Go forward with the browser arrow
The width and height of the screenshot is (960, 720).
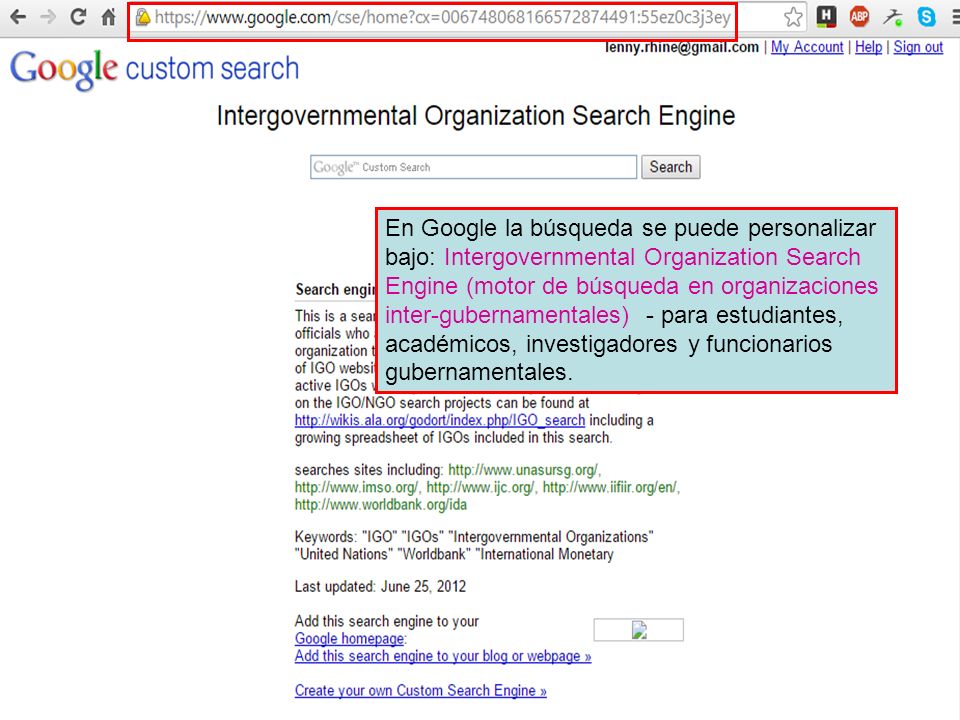pyautogui.click(x=47, y=17)
